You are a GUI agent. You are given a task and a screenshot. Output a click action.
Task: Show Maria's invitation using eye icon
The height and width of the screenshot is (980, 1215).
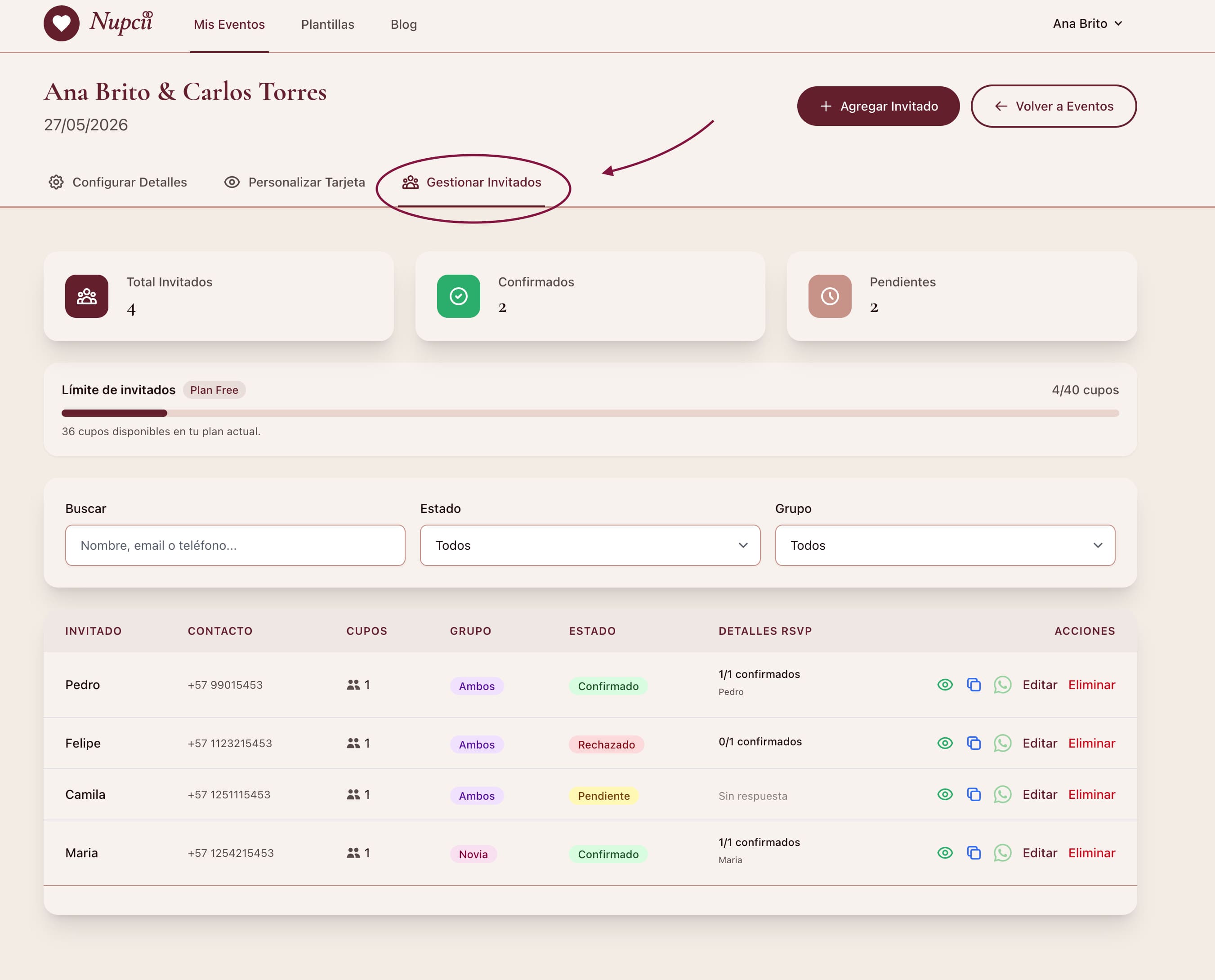[x=945, y=852]
